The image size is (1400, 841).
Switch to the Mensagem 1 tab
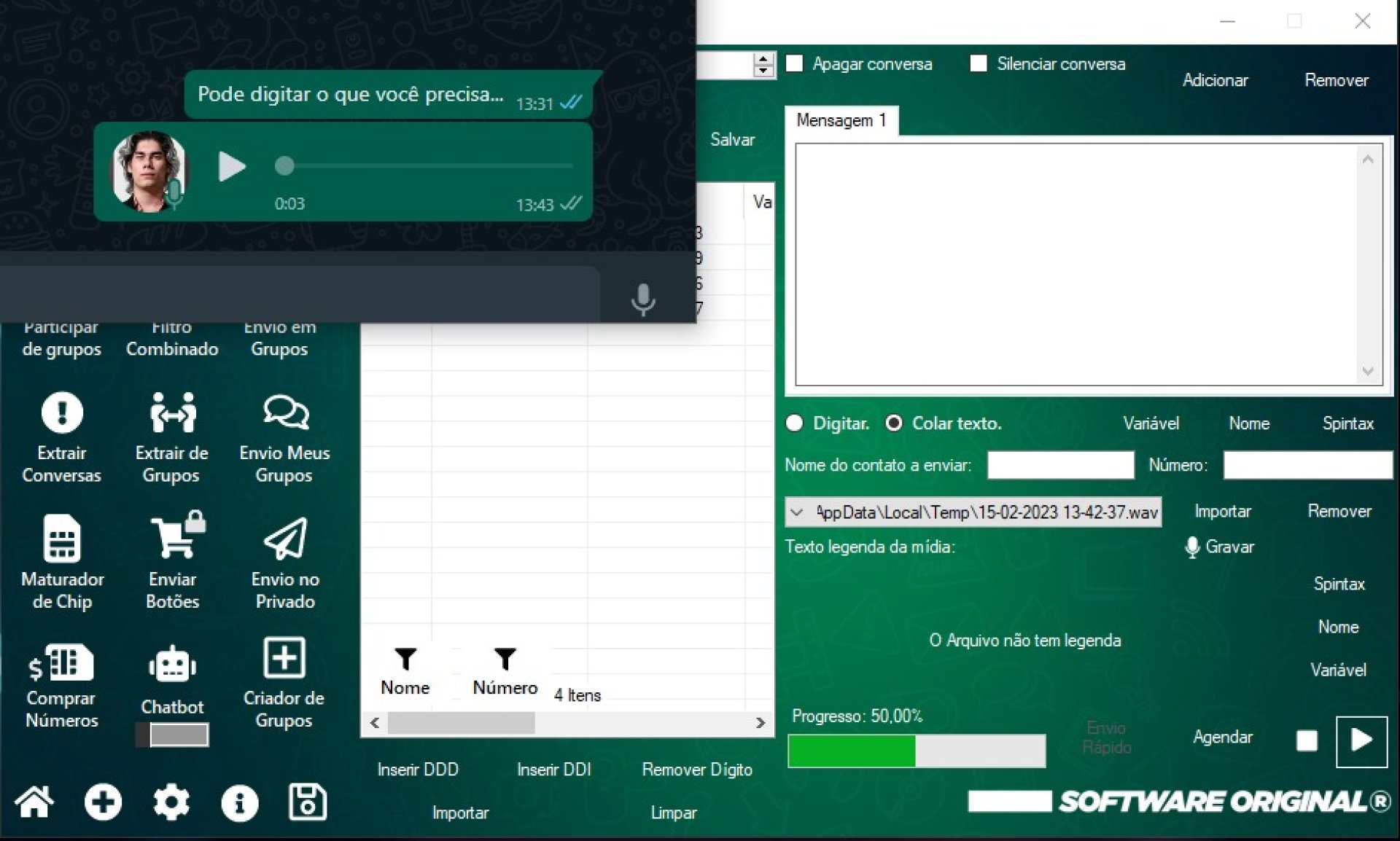841,121
